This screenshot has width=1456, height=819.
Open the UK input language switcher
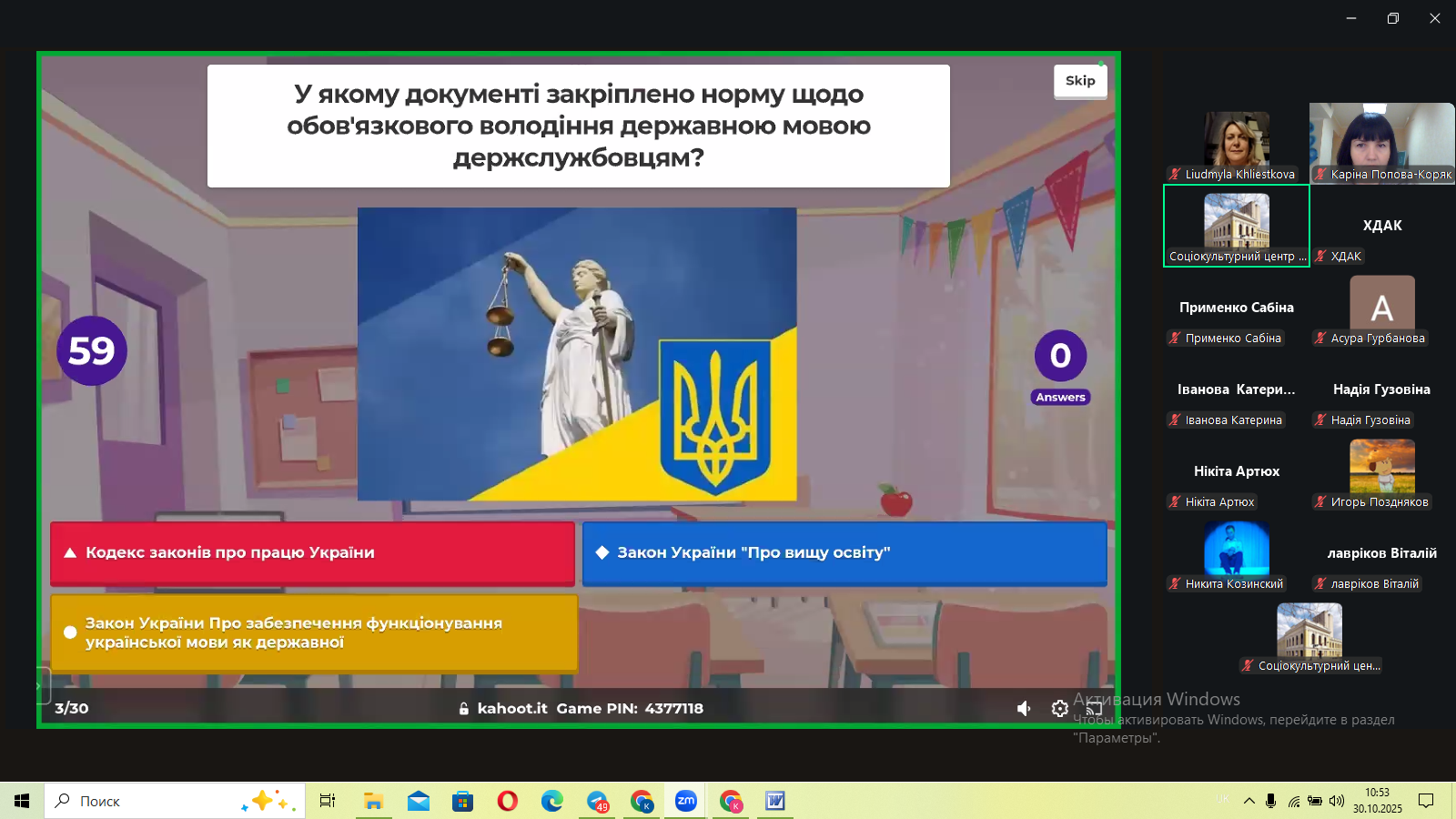[1222, 799]
